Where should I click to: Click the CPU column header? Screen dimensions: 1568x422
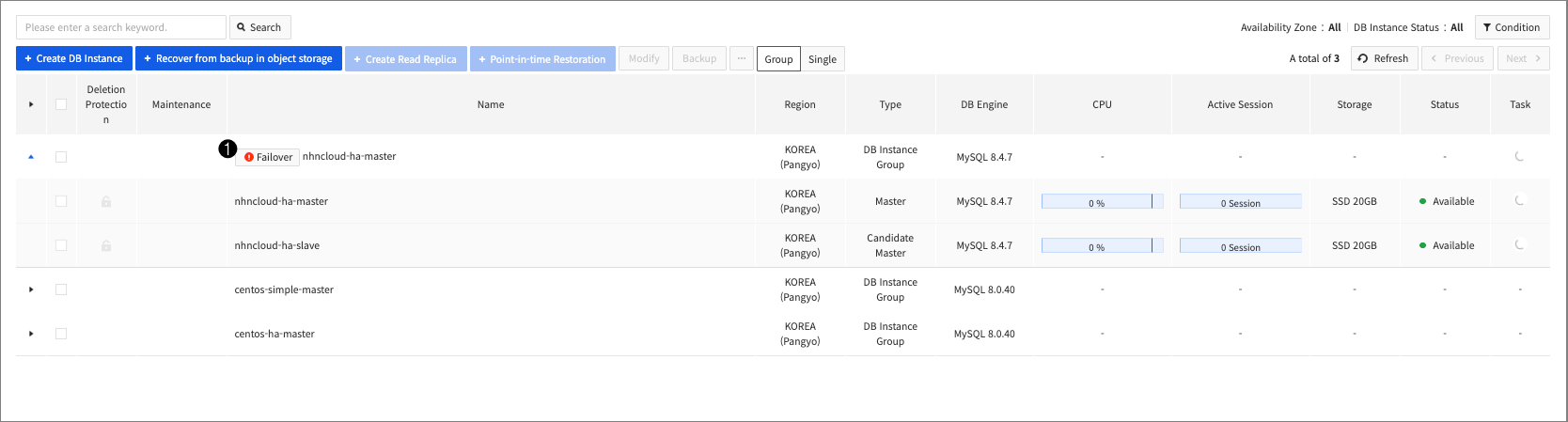pos(1103,104)
